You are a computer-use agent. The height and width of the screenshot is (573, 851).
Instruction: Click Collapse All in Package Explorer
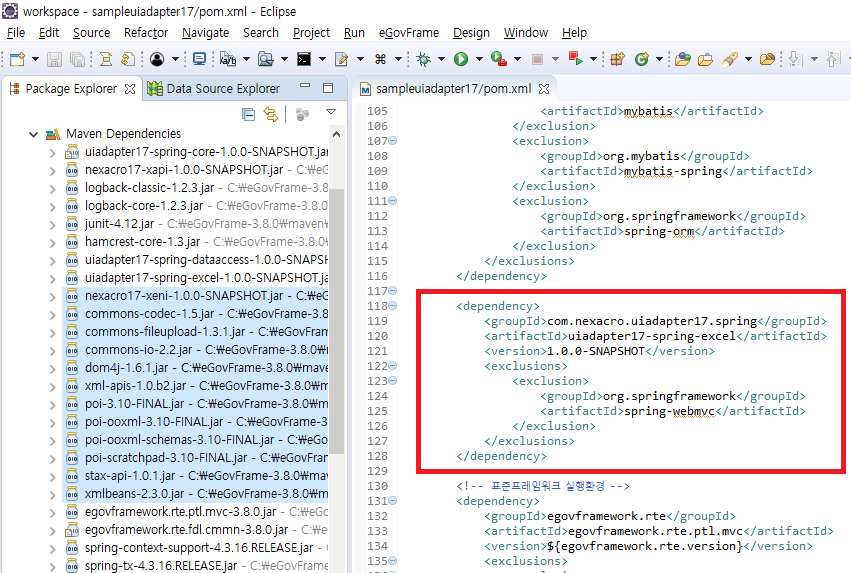[x=249, y=115]
